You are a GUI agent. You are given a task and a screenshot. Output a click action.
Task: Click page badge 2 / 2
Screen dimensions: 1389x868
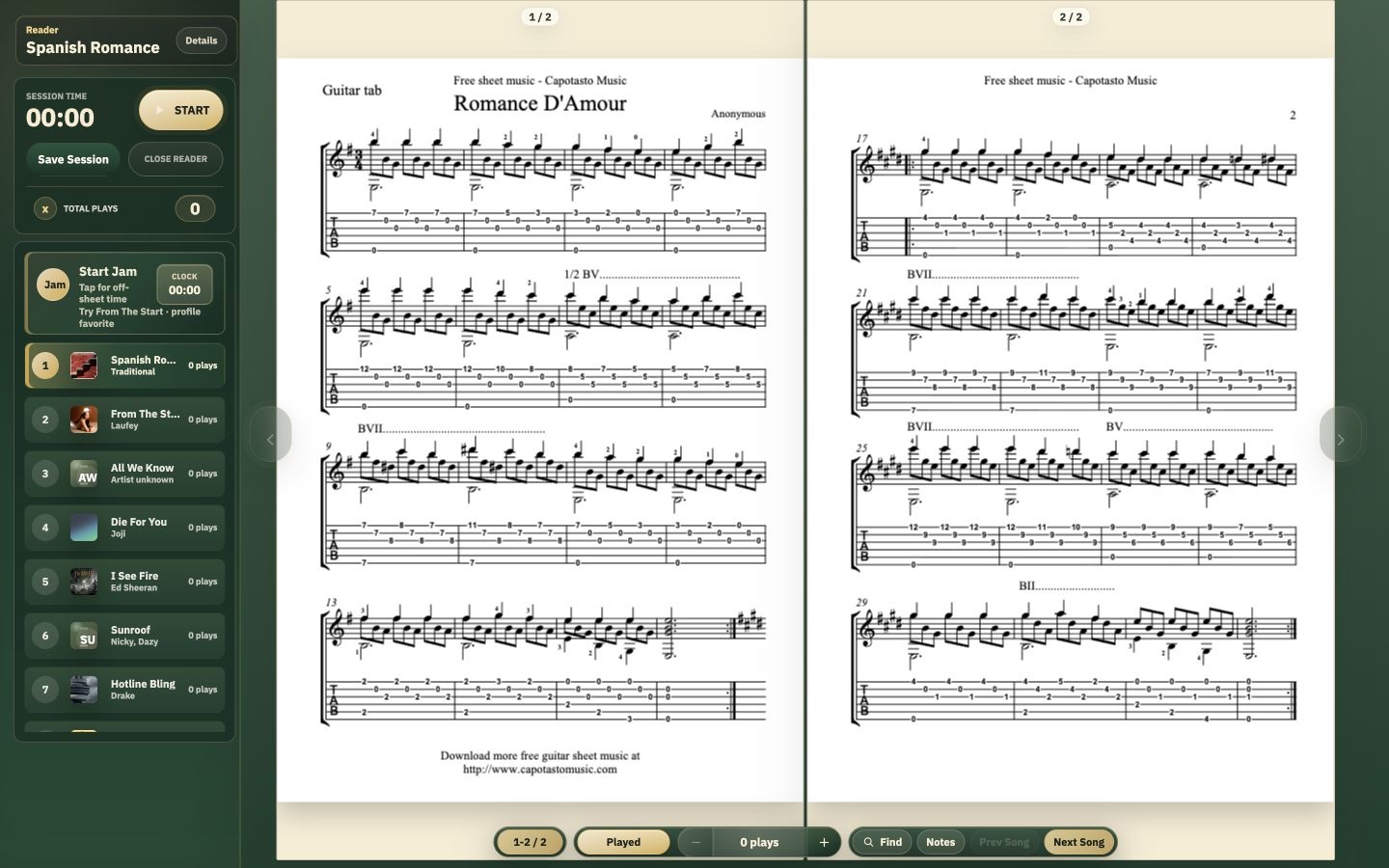click(x=1071, y=16)
